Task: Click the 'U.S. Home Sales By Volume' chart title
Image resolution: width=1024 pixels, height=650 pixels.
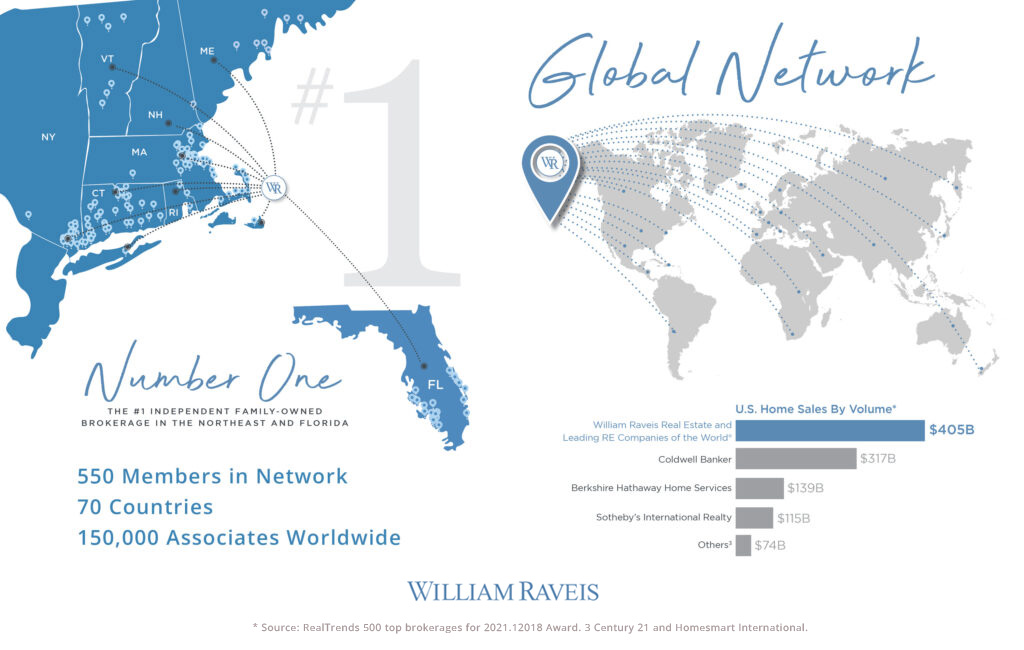Action: tap(816, 409)
